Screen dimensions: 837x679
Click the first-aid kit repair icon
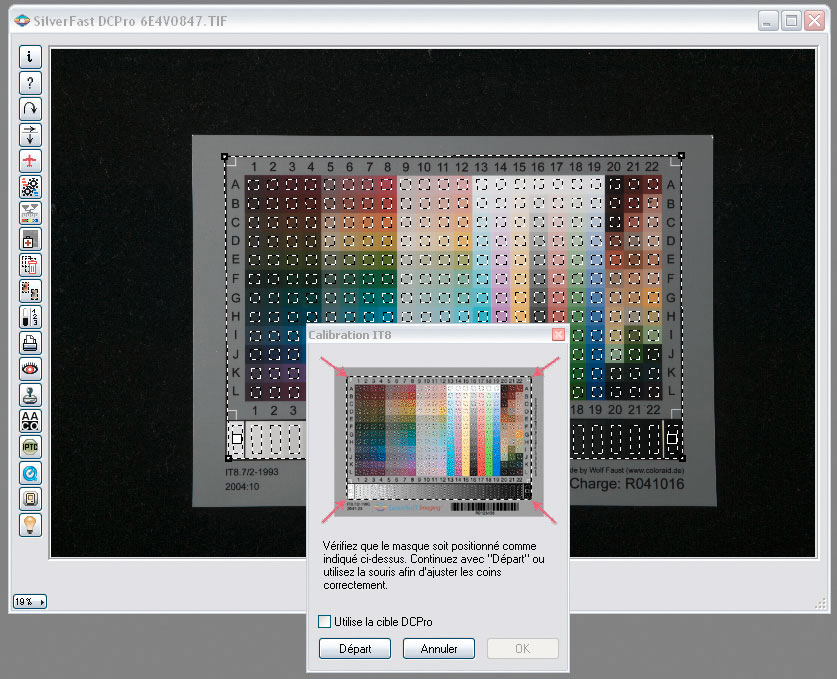pos(30,239)
